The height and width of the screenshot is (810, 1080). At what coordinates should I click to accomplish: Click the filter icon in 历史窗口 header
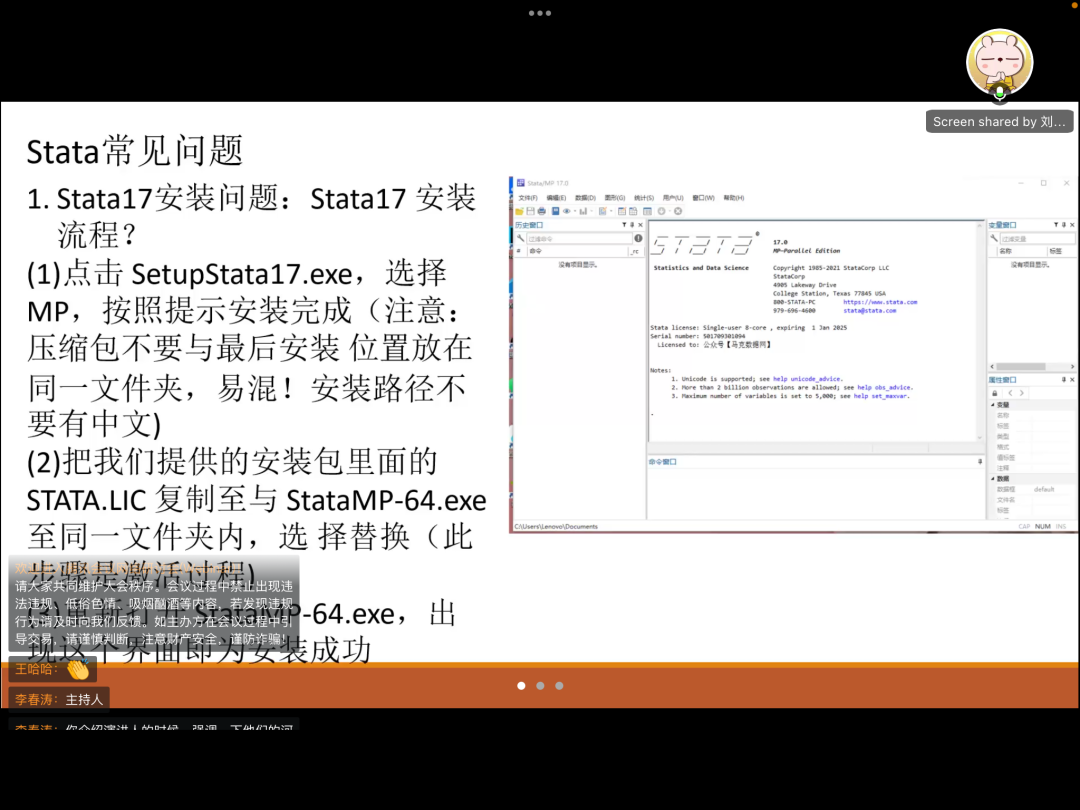click(624, 225)
